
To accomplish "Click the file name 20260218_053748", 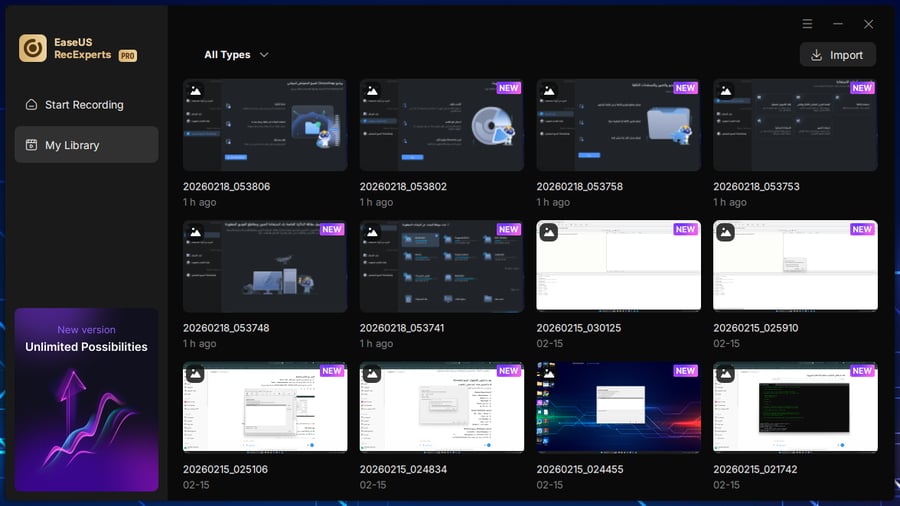I will point(226,328).
